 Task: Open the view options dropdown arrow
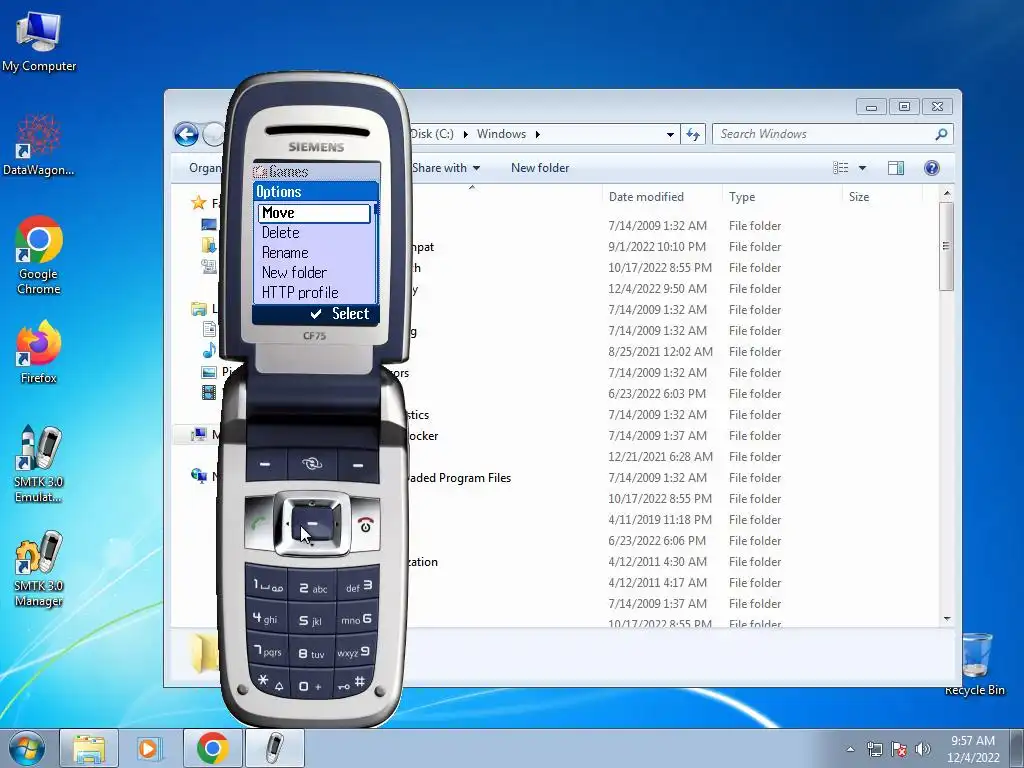click(863, 168)
